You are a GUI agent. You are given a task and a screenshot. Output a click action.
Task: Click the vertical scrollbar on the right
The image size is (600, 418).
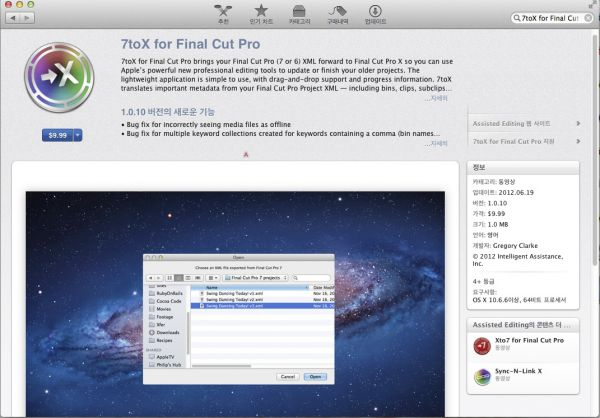(595, 149)
